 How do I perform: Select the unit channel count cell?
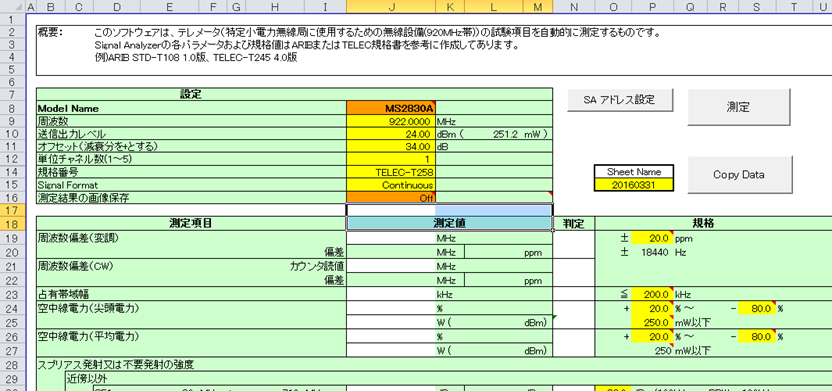click(x=391, y=159)
